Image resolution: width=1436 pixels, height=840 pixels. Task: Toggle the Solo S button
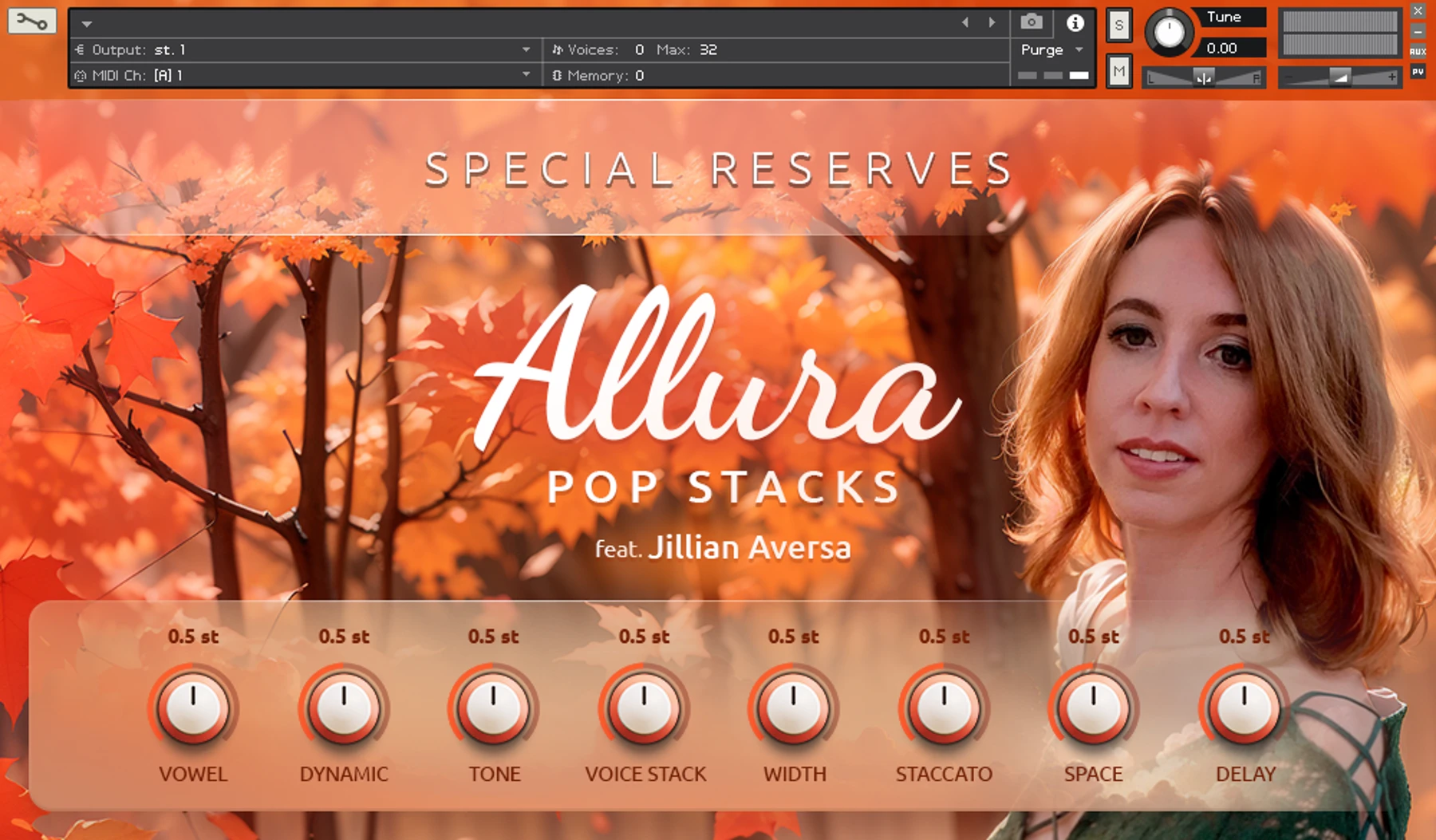[1119, 26]
